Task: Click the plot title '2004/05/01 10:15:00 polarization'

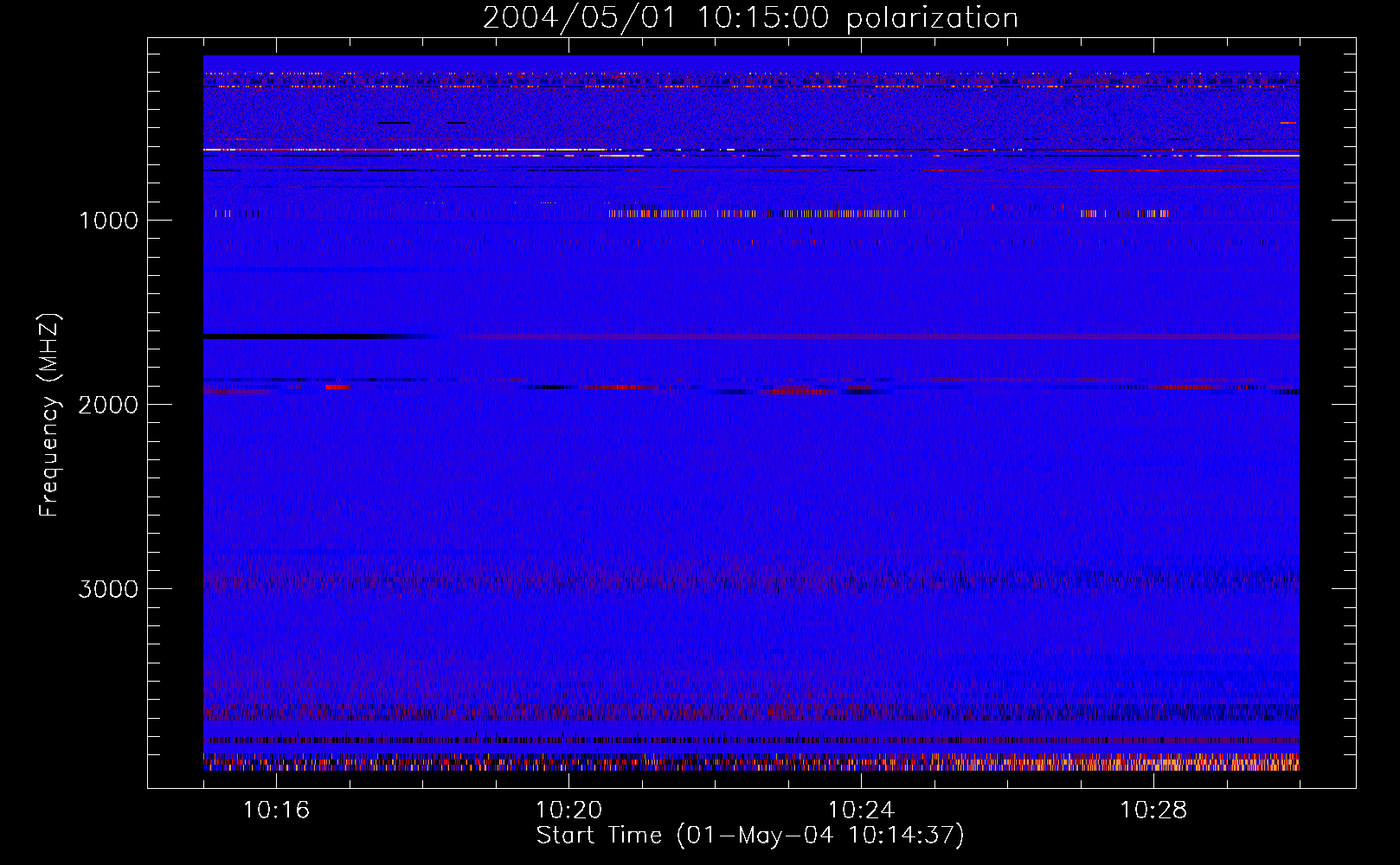Action: tap(750, 18)
